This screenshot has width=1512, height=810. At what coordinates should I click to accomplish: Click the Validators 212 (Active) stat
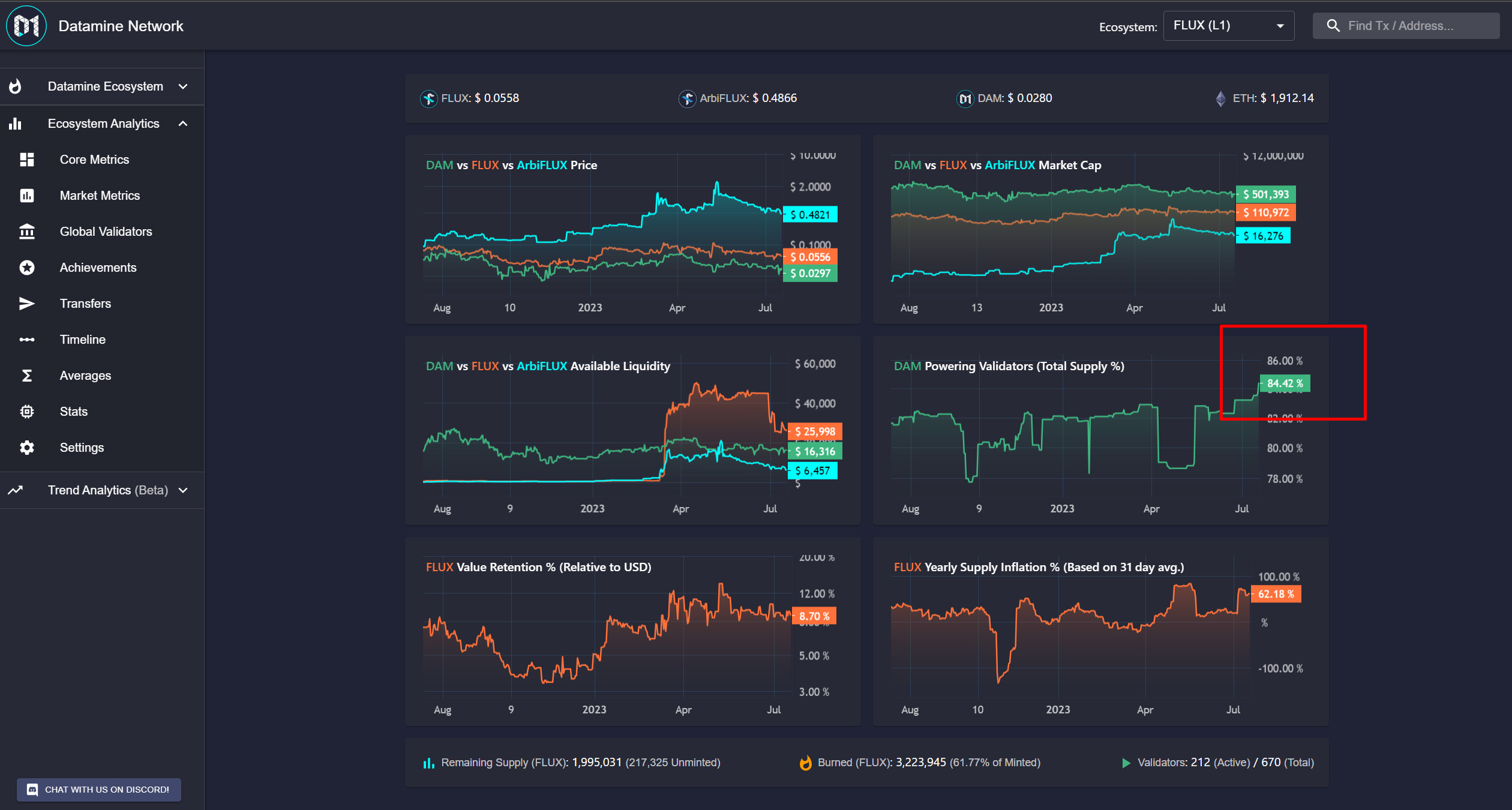click(x=1226, y=763)
